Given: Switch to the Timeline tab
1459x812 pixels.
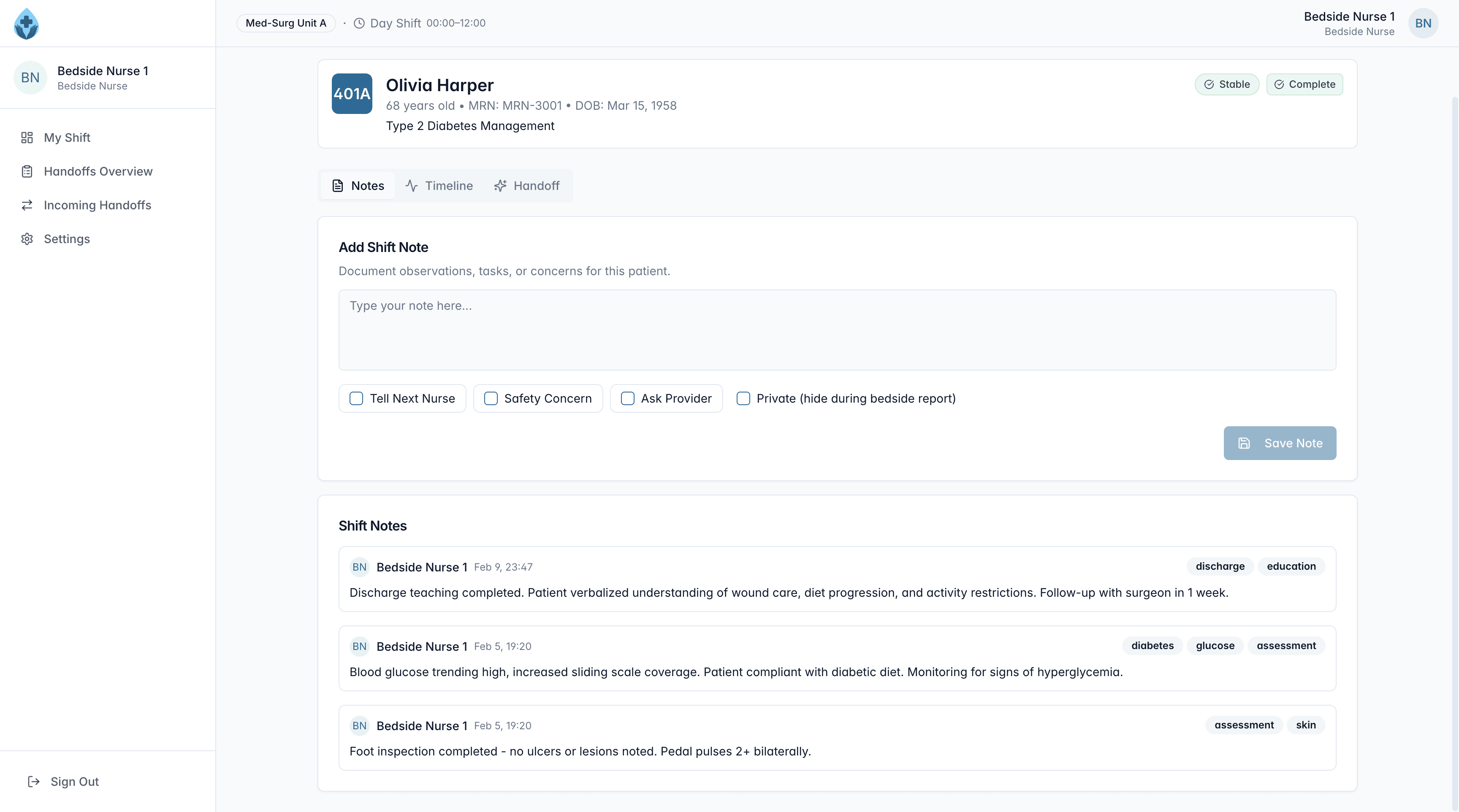Looking at the screenshot, I should click(439, 186).
